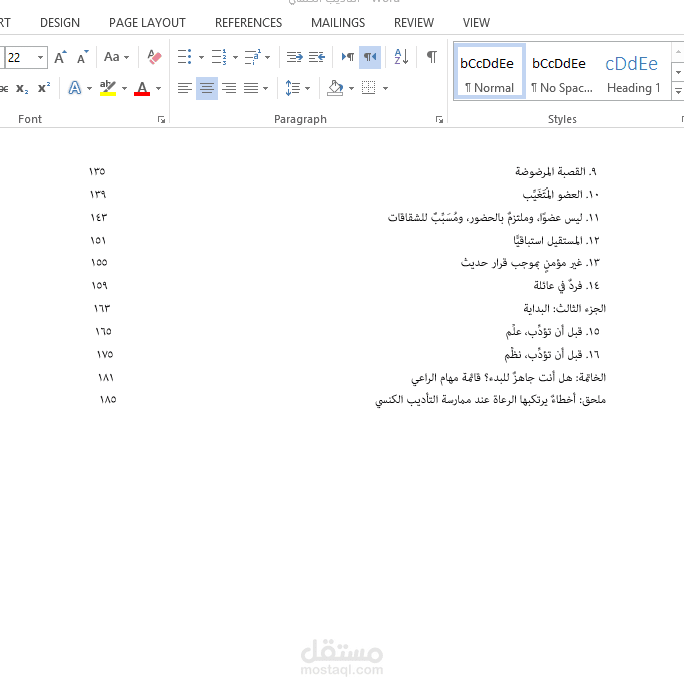Sort the selected text A to Z
This screenshot has width=684, height=691.
point(401,57)
